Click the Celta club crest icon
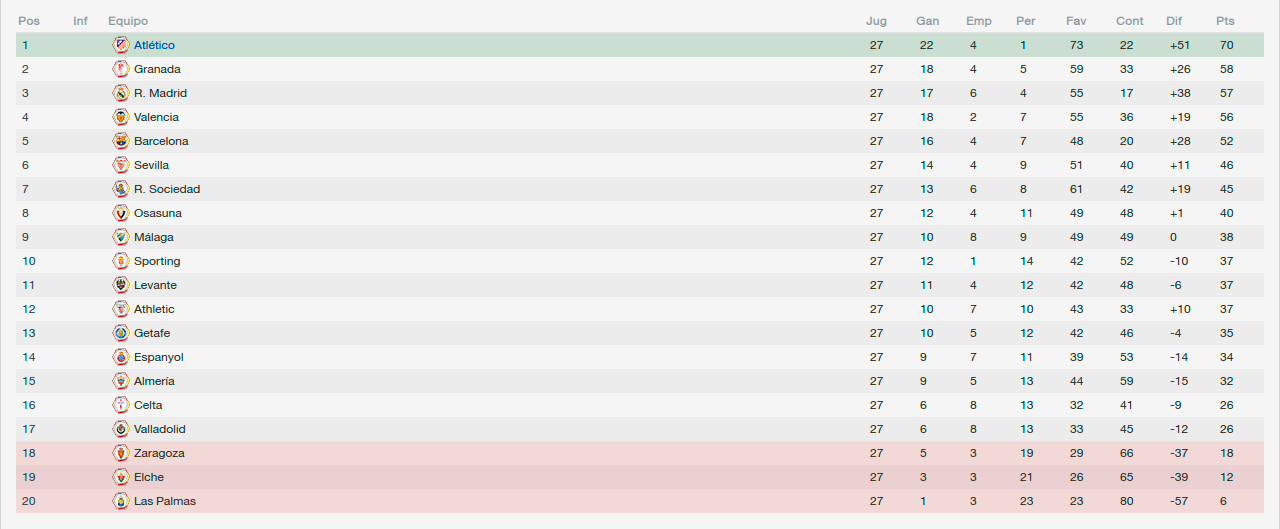 [x=121, y=405]
